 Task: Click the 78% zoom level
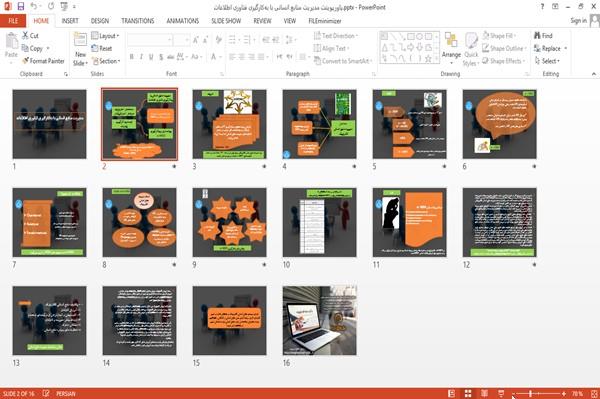[577, 393]
